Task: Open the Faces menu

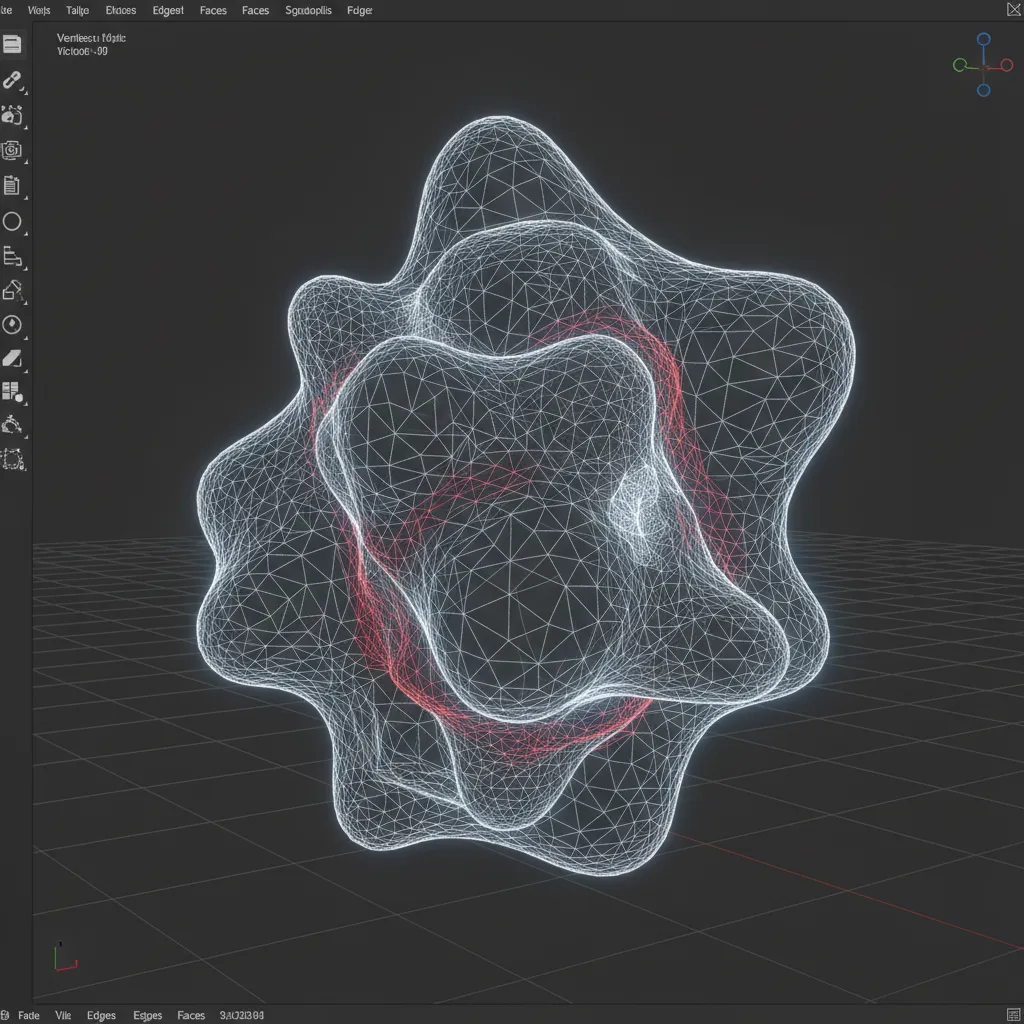Action: (x=213, y=10)
